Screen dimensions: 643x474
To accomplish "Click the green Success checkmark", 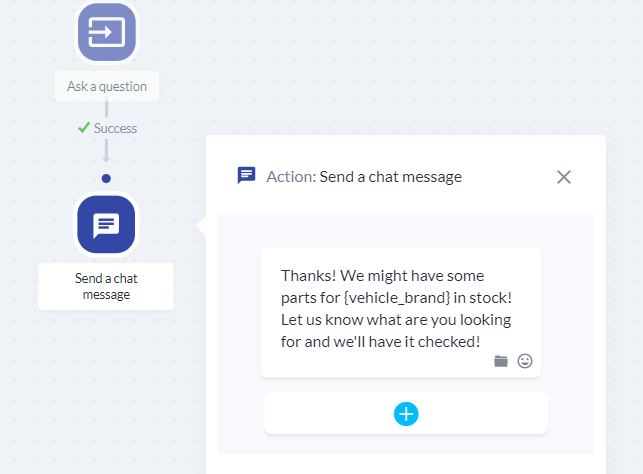I will coord(84,128).
